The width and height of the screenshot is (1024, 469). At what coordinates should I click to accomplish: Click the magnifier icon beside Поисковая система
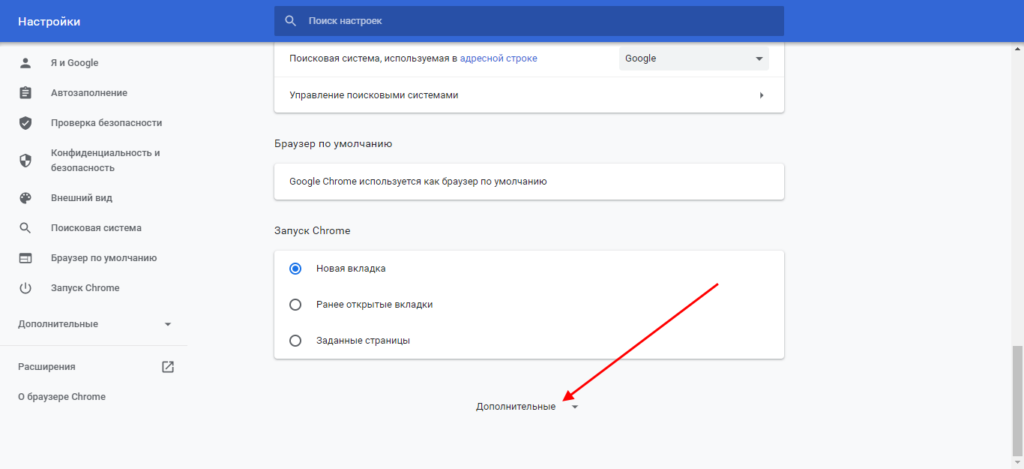(x=26, y=228)
